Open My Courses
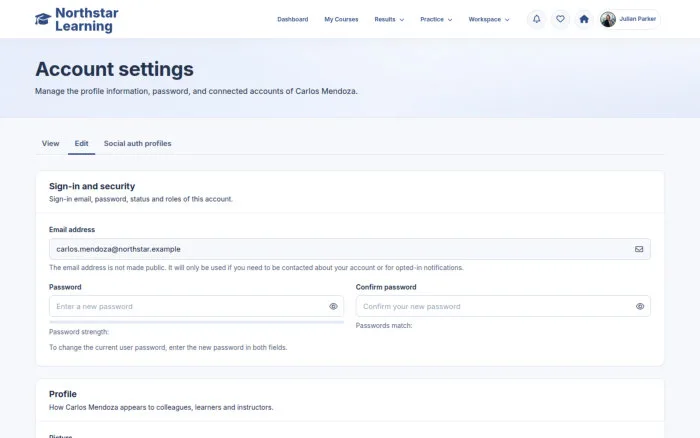Screen dimensions: 700x438 point(341,20)
